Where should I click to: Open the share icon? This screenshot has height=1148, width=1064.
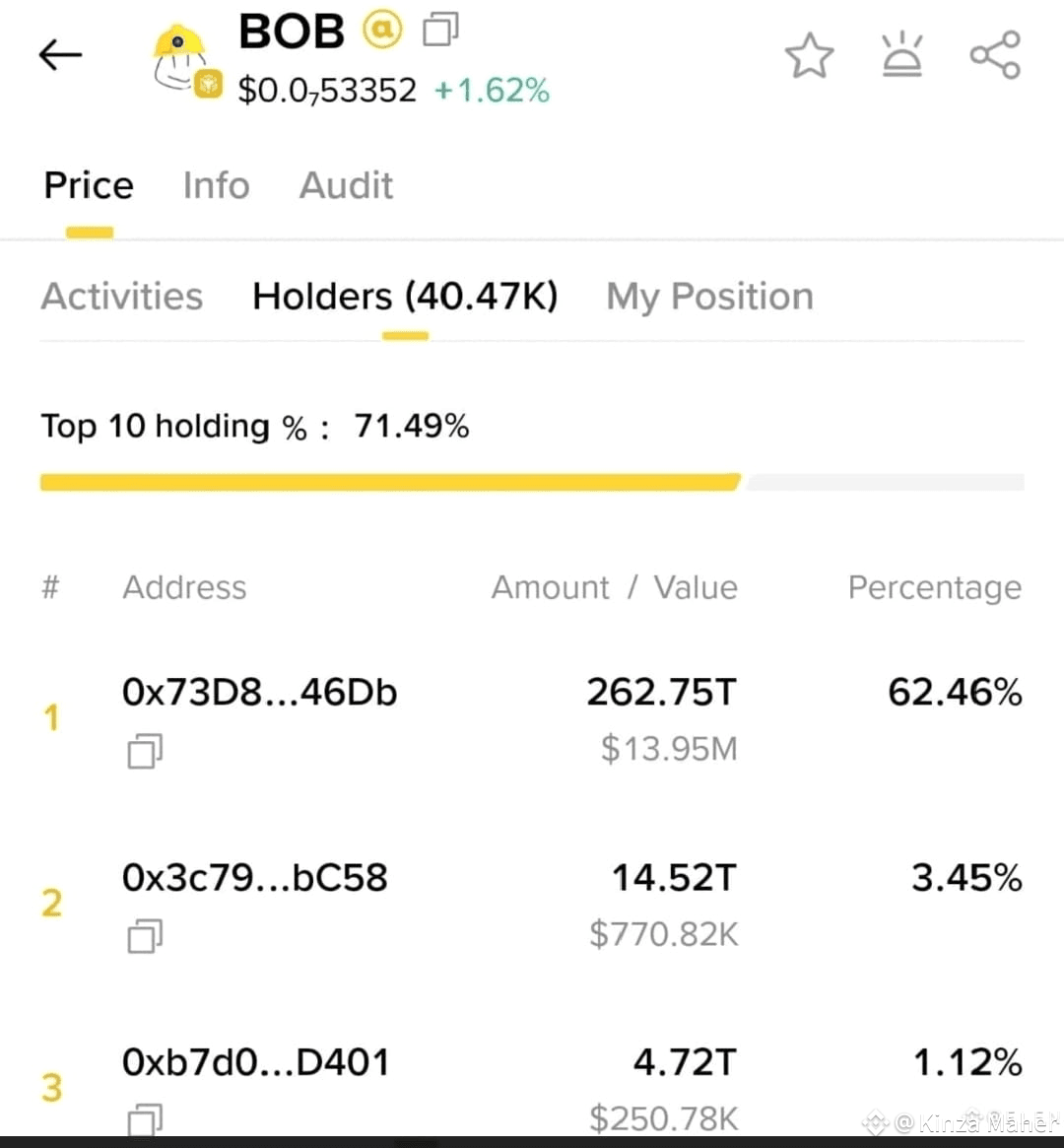[995, 55]
